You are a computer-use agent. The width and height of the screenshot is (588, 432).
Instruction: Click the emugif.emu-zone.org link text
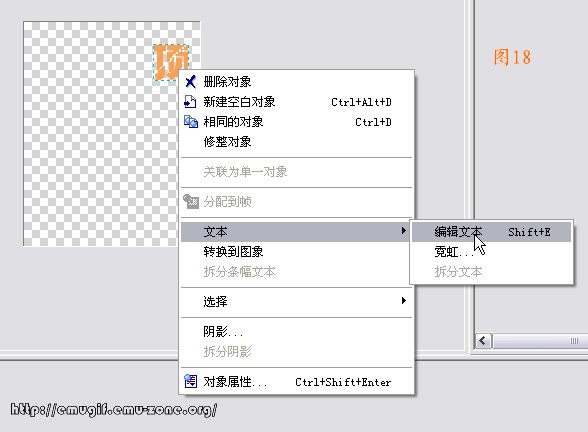click(x=114, y=409)
